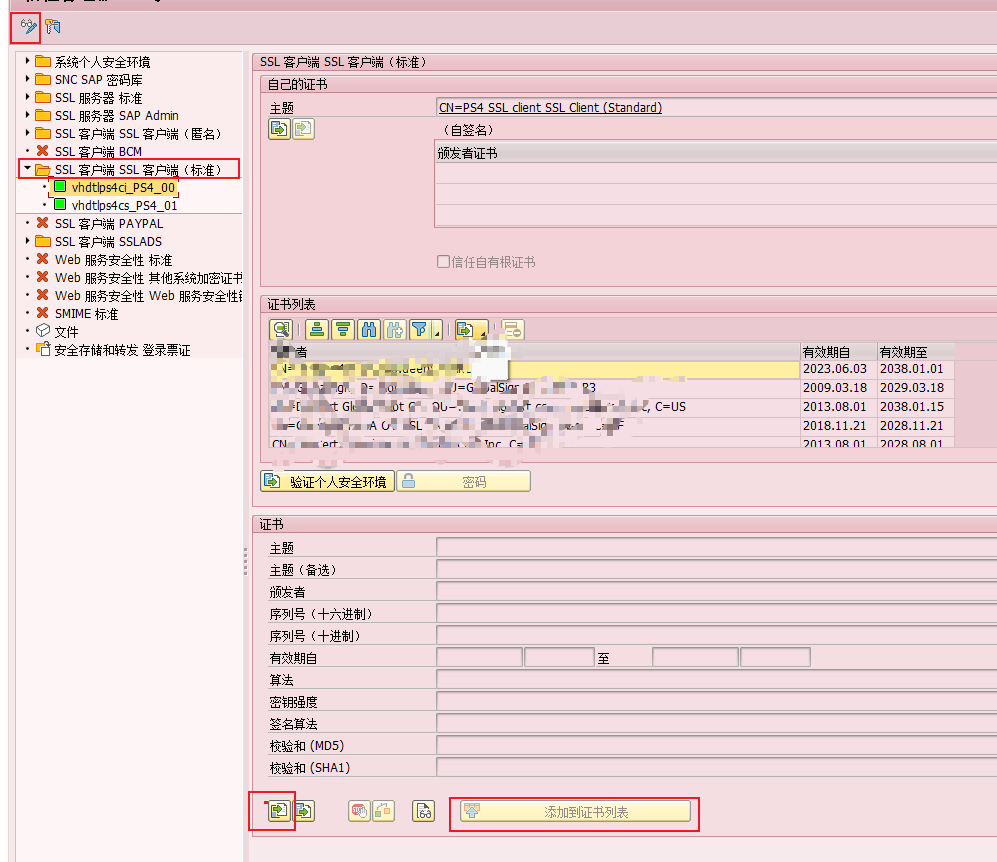
Task: Select the Web 服务安全性 标准 node
Action: coord(113,260)
